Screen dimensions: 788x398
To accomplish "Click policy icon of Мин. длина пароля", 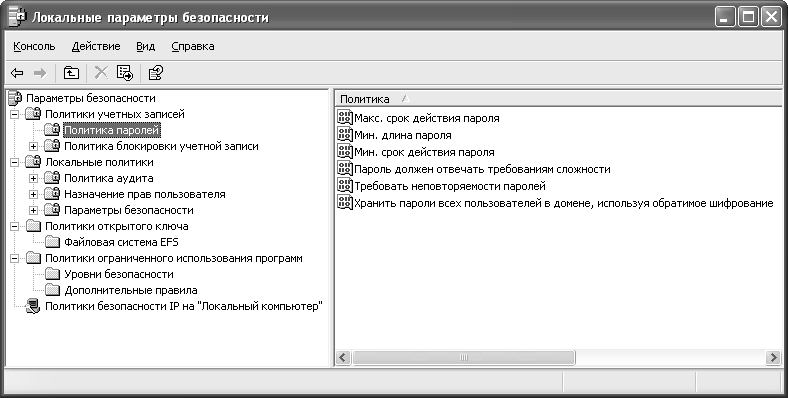I will click(x=345, y=135).
